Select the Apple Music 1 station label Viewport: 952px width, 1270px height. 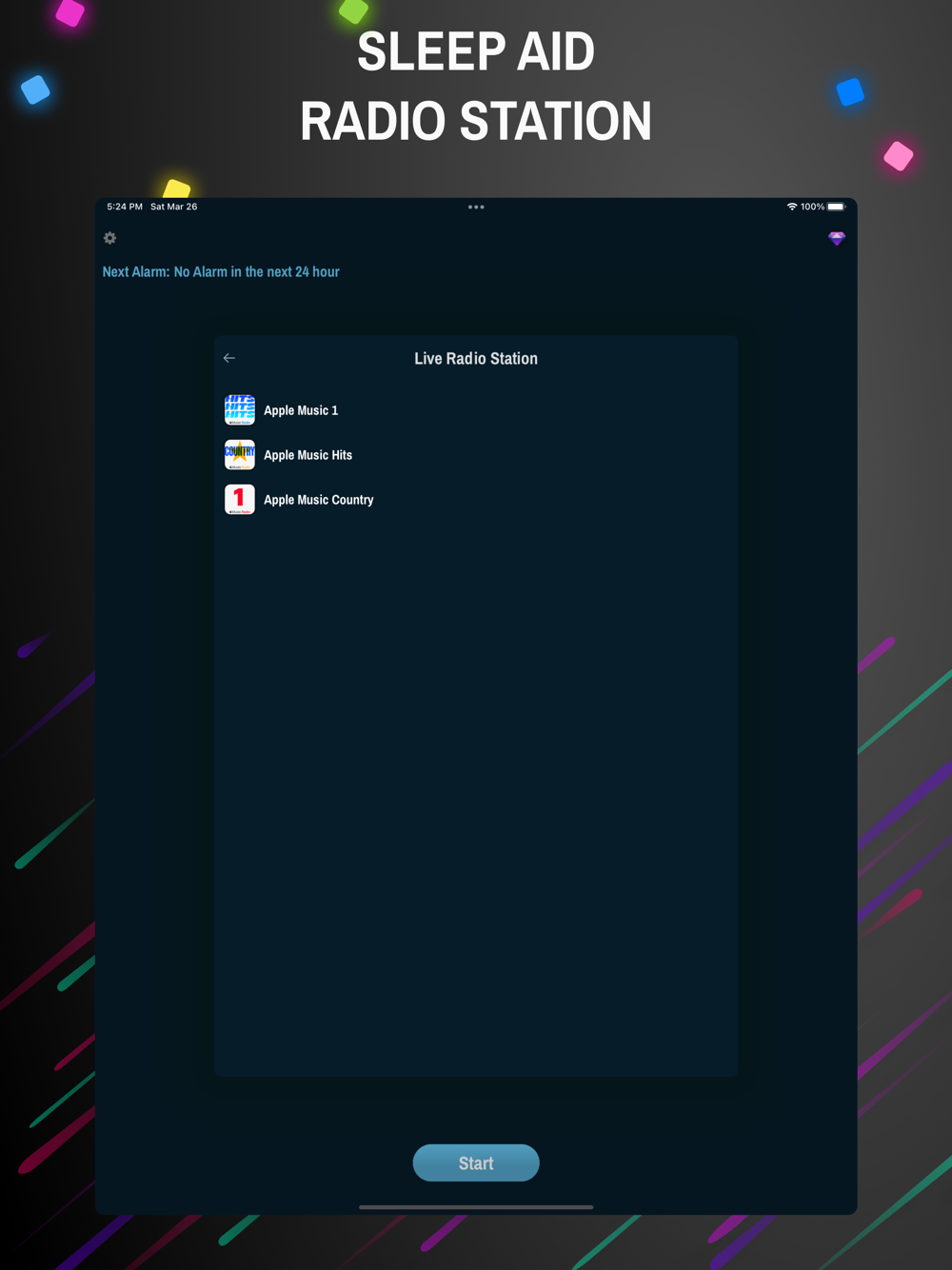click(301, 410)
